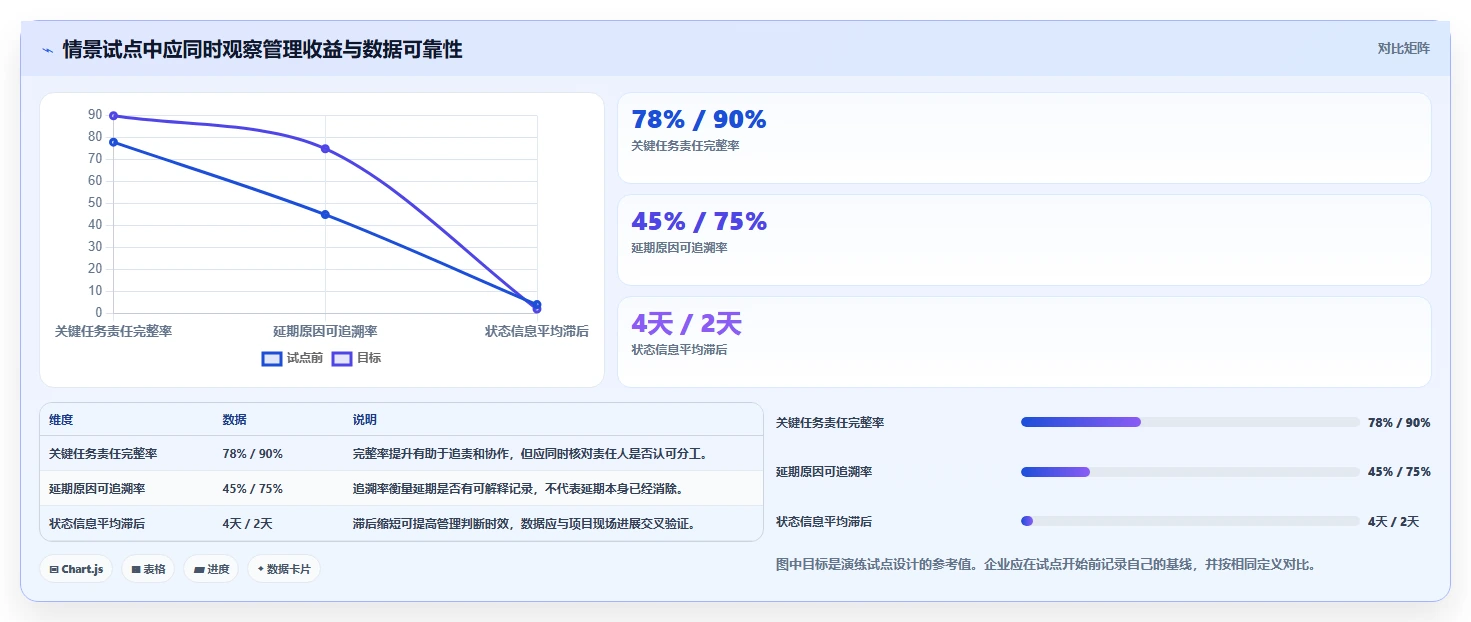Click the 目标 data point at 90
The image size is (1471, 622).
(113, 116)
